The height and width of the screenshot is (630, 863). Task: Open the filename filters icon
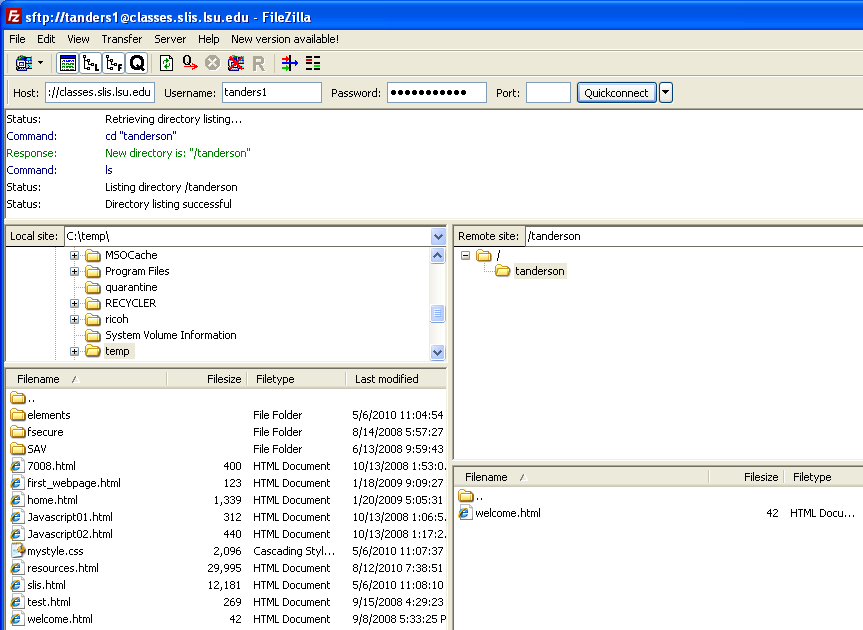coord(289,63)
